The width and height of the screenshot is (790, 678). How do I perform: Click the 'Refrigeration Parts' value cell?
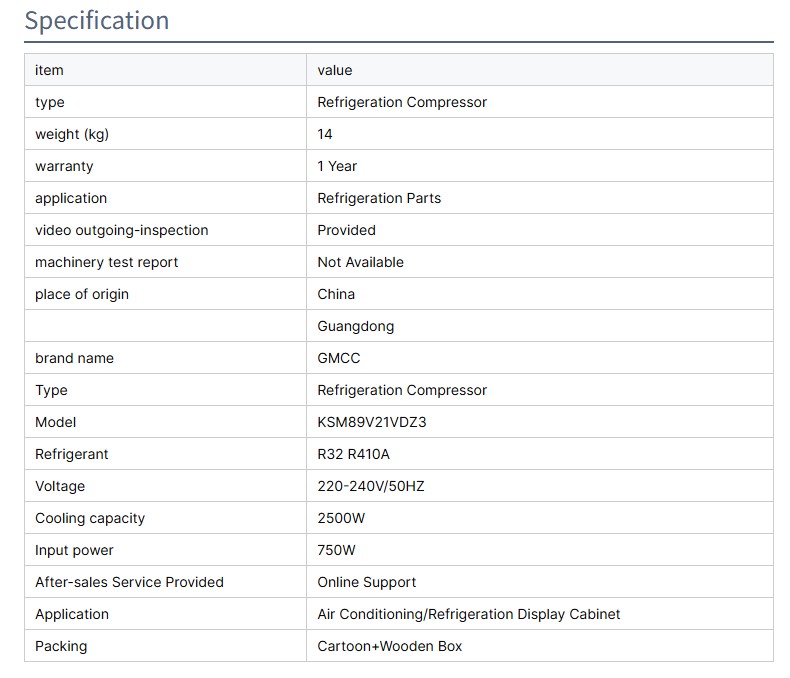pos(379,198)
